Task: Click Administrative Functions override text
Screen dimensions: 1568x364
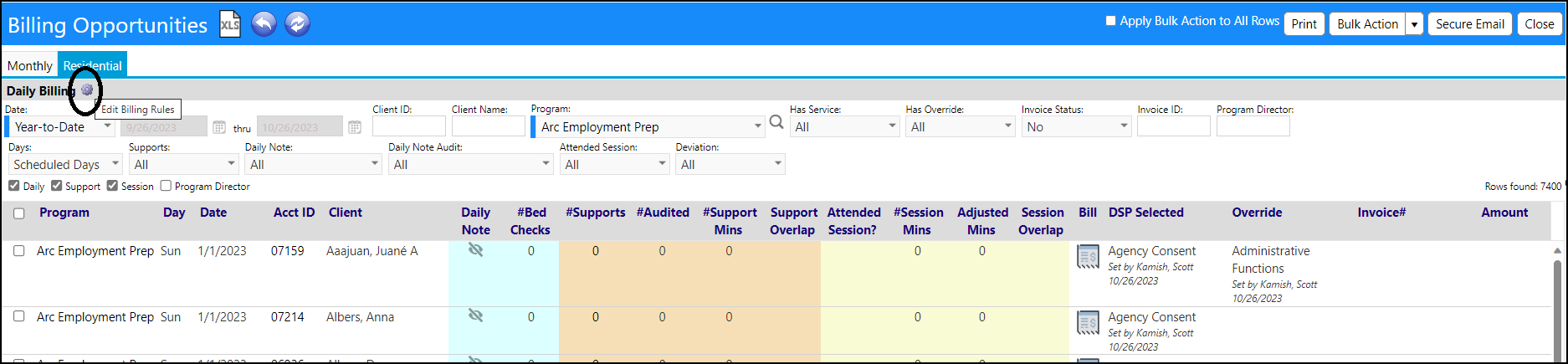Action: pyautogui.click(x=1271, y=259)
